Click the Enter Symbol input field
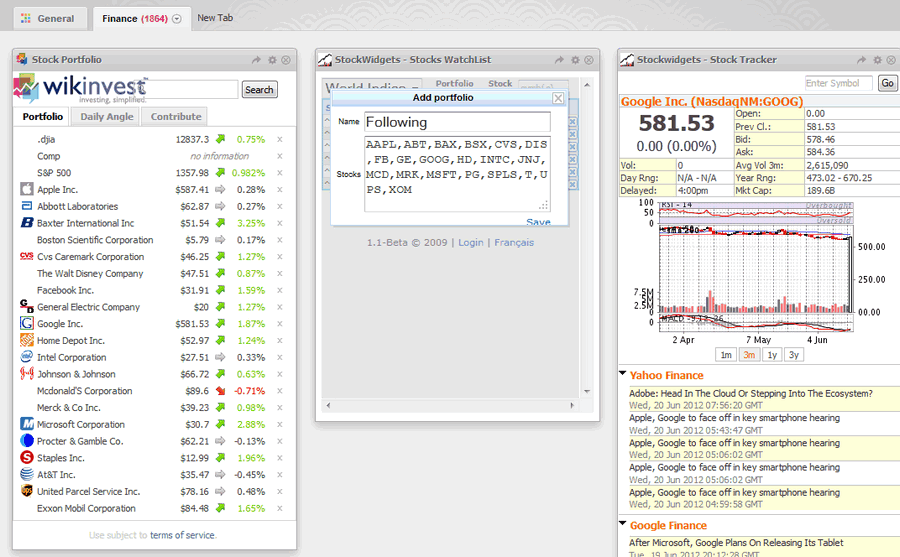Screen dimensions: 900x557 [x=839, y=83]
